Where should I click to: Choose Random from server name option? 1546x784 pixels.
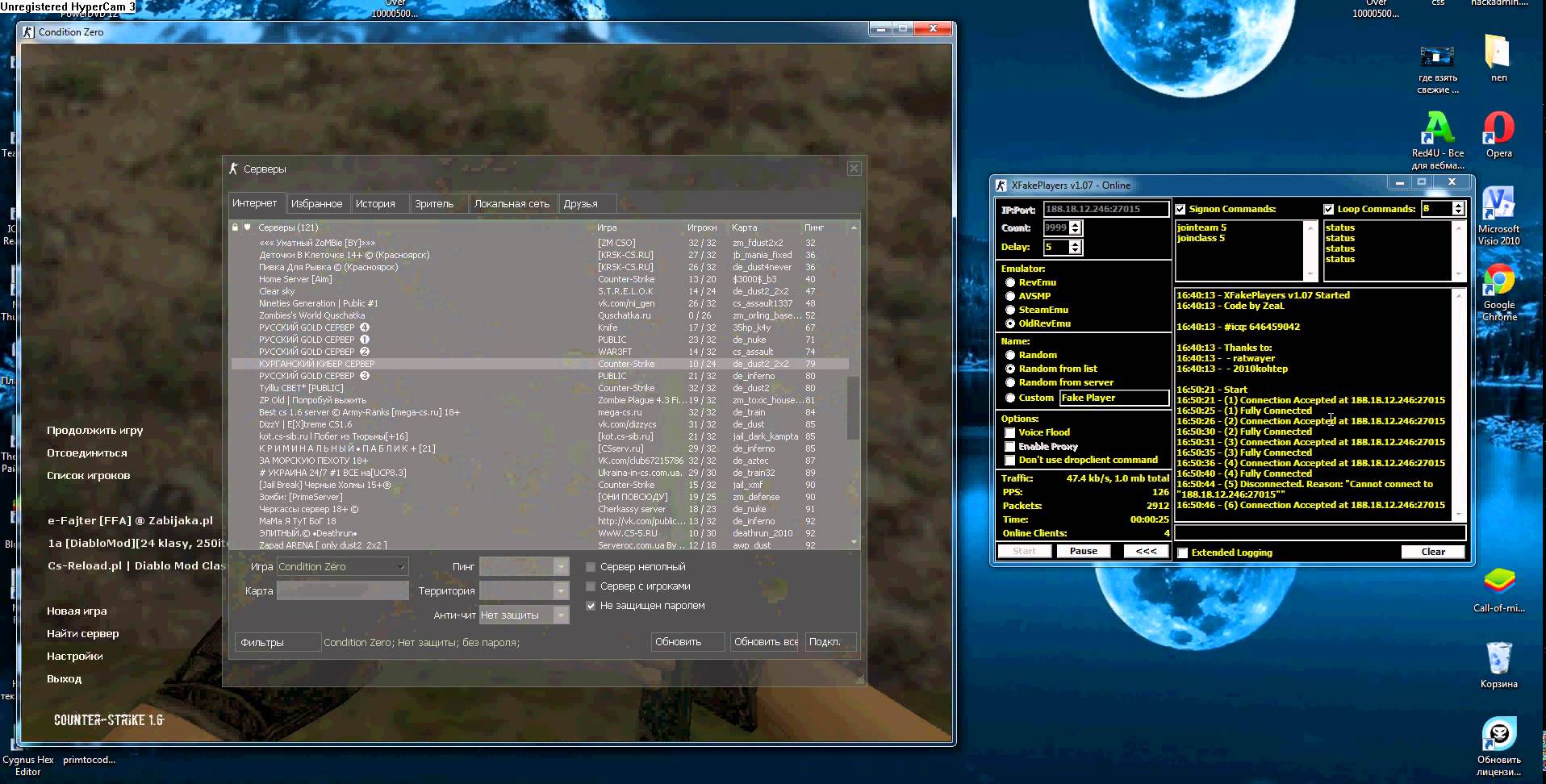click(1010, 382)
